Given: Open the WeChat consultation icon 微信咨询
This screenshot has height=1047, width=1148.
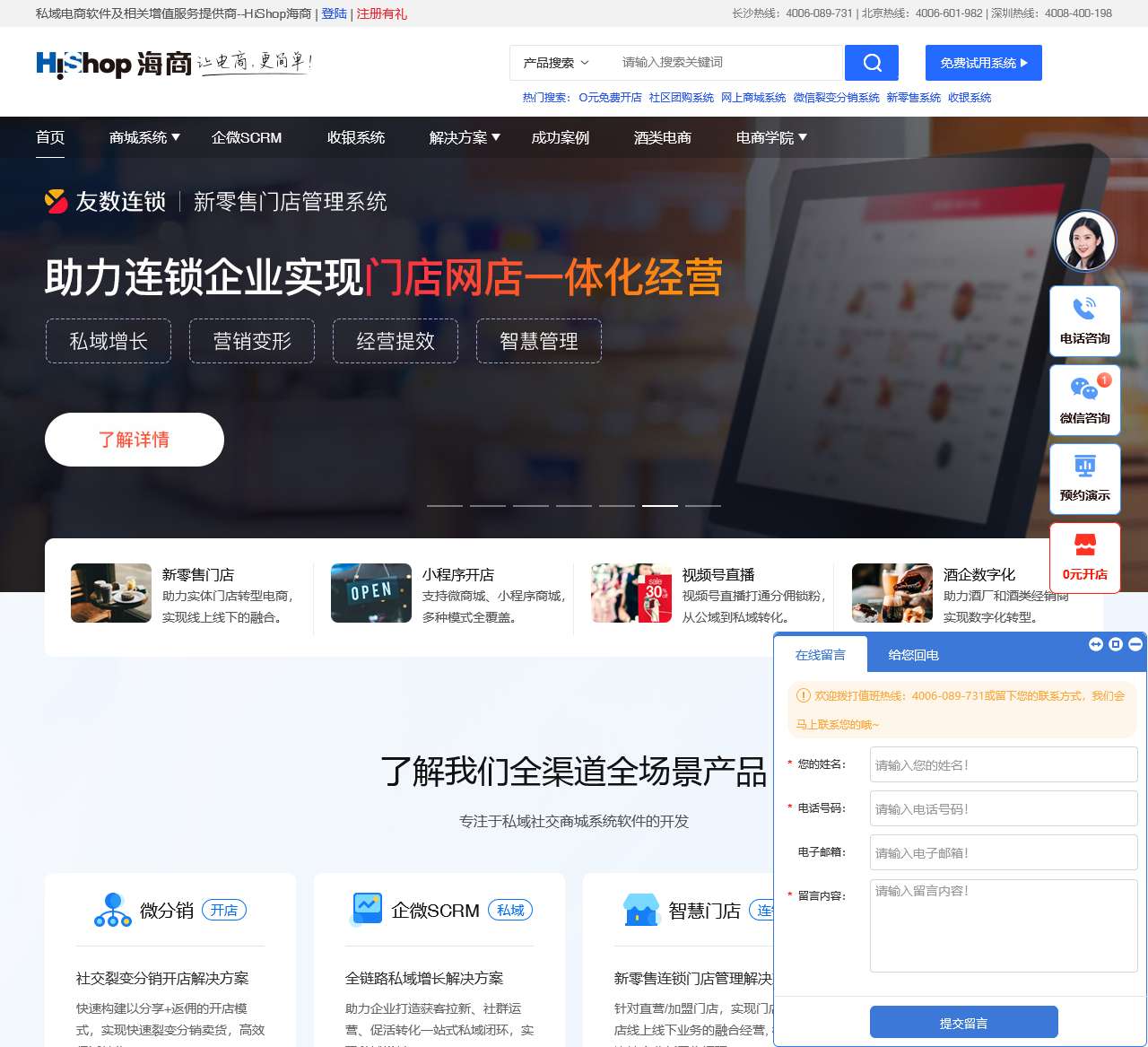Looking at the screenshot, I should (x=1085, y=400).
